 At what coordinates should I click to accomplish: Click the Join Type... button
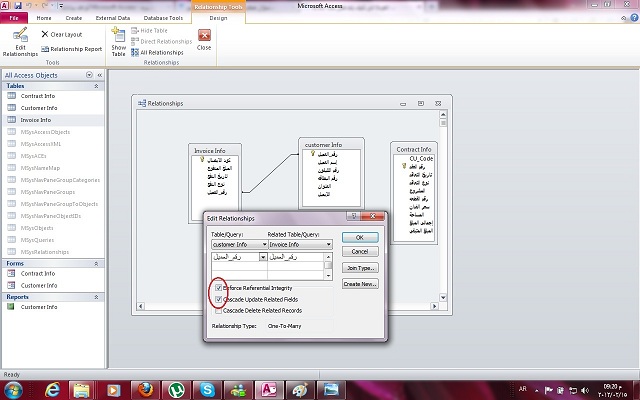360,268
